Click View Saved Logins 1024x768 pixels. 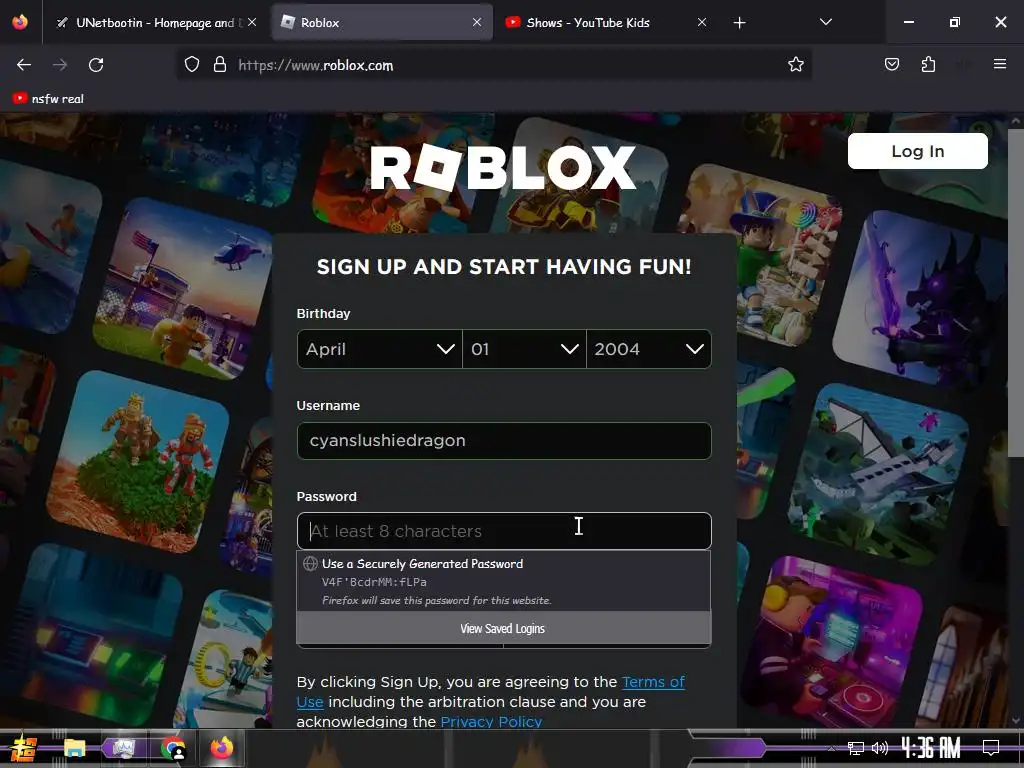point(504,628)
